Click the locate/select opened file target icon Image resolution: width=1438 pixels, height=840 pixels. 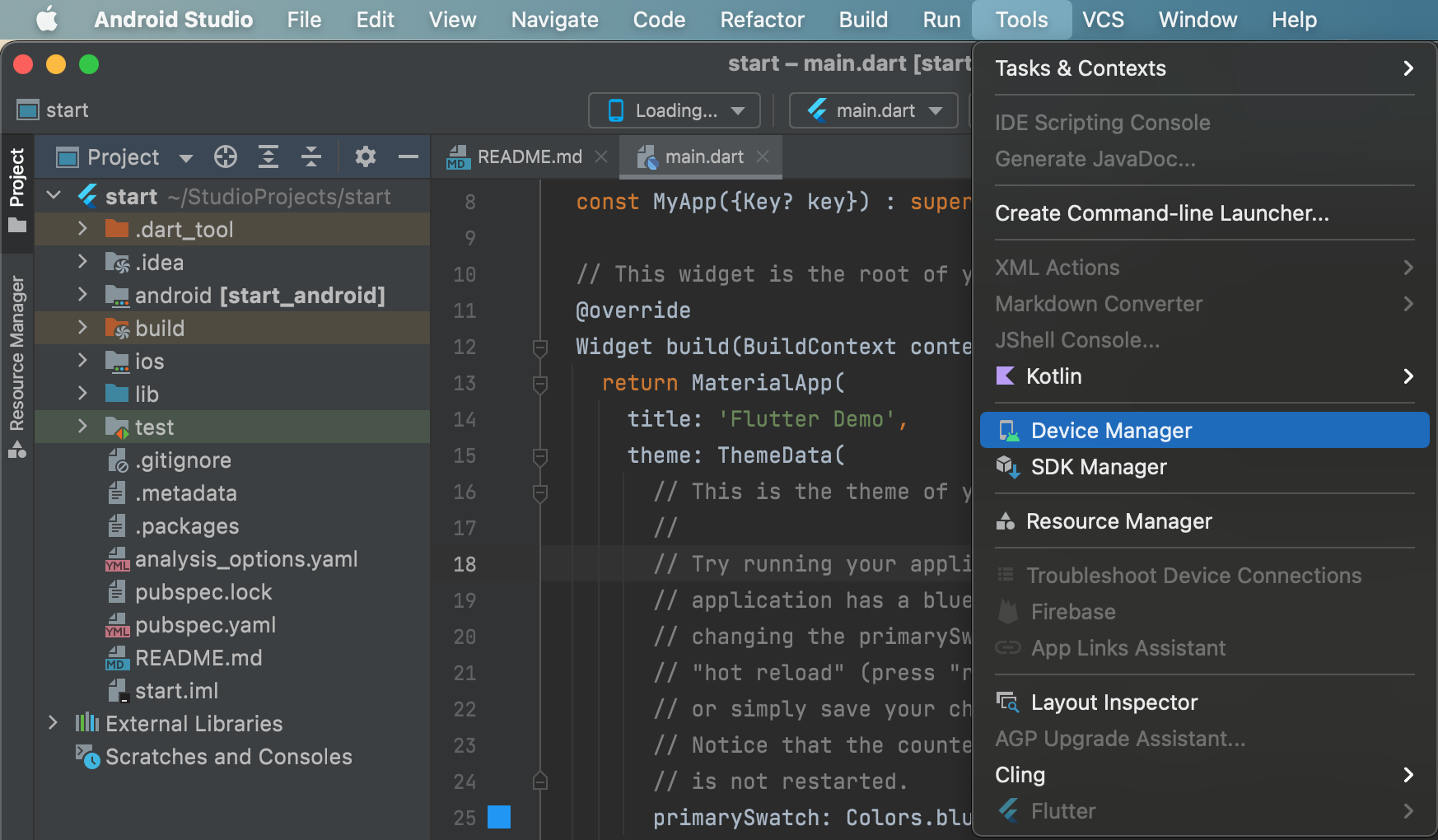(x=226, y=156)
